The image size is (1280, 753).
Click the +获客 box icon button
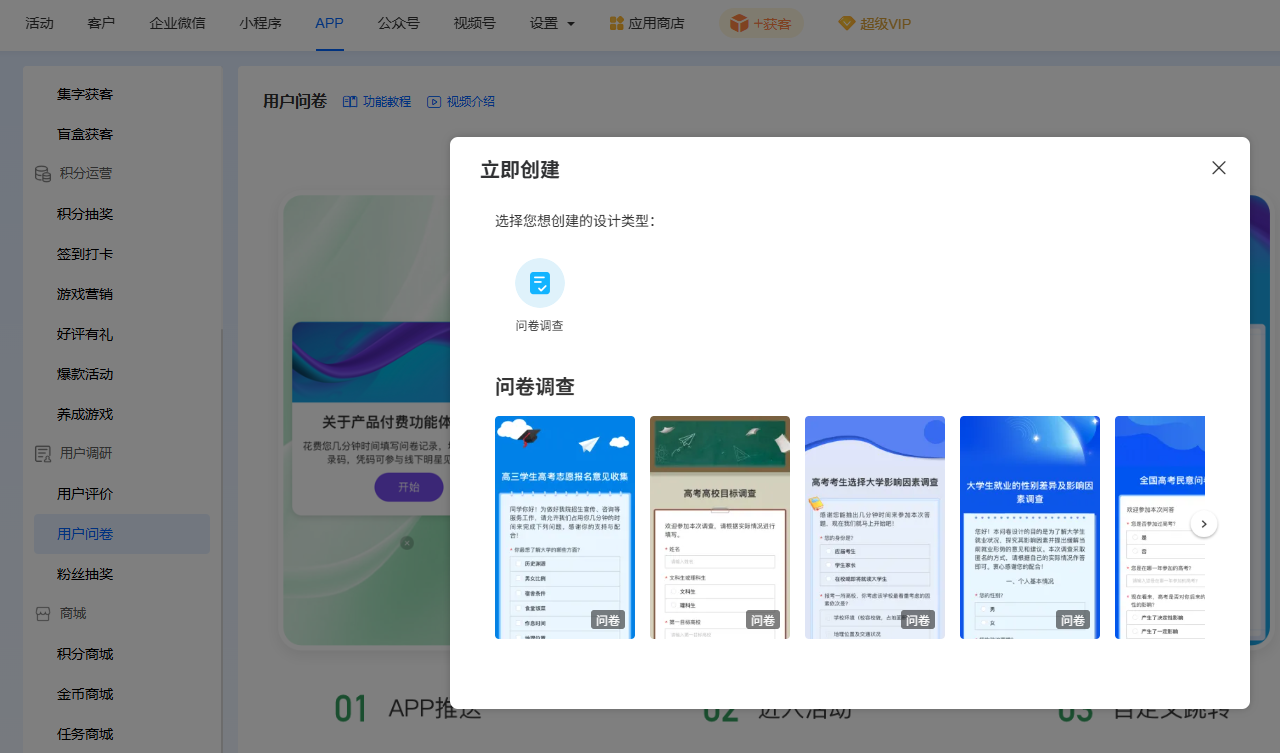click(x=739, y=23)
